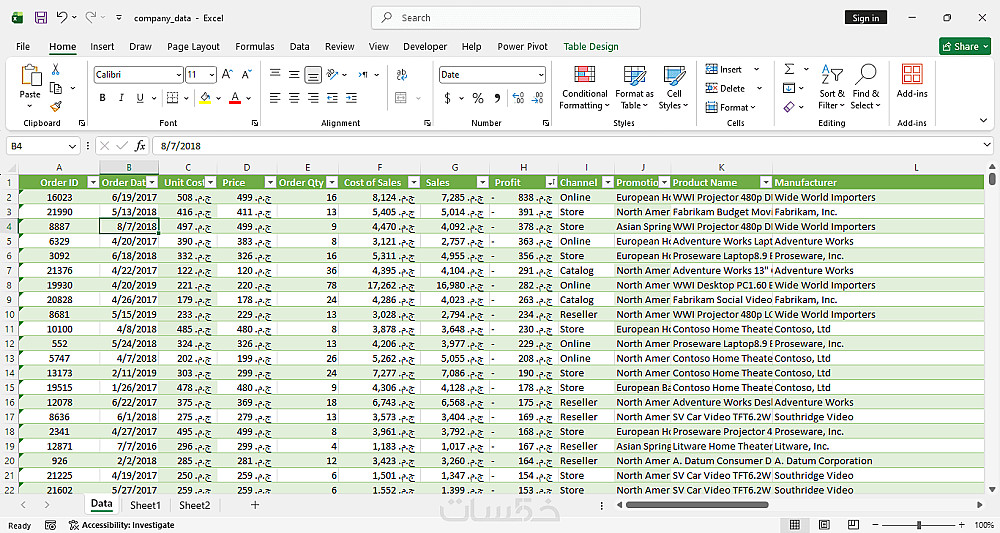Viewport: 1000px width, 533px height.
Task: Toggle Align Right button
Action: coord(312,98)
